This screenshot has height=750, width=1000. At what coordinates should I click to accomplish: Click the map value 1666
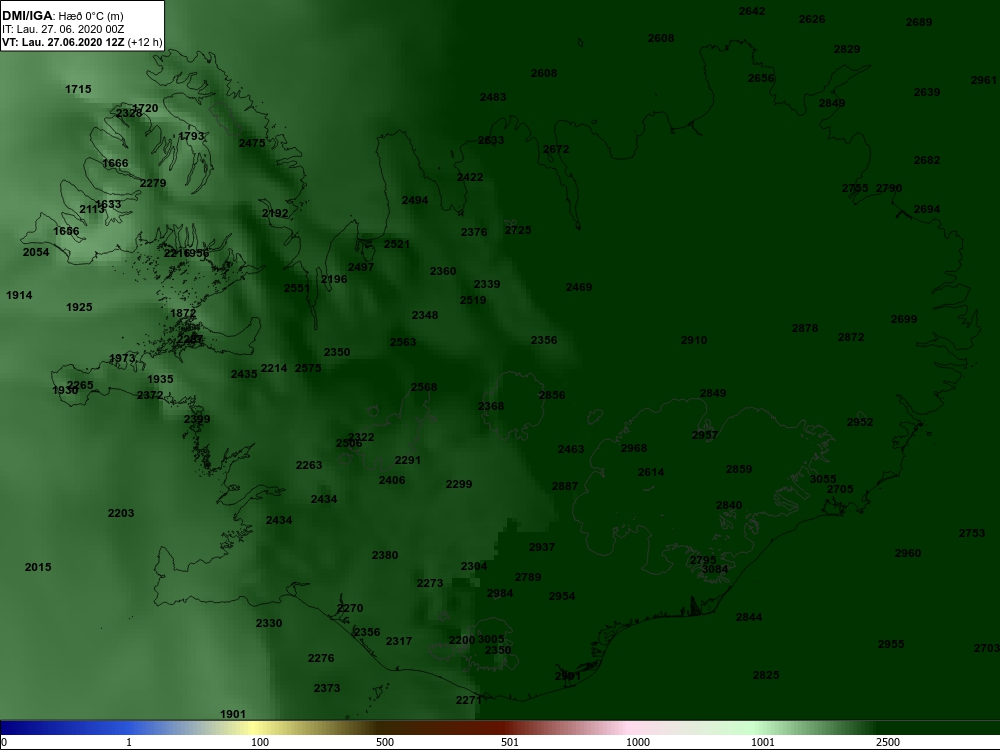(115, 163)
